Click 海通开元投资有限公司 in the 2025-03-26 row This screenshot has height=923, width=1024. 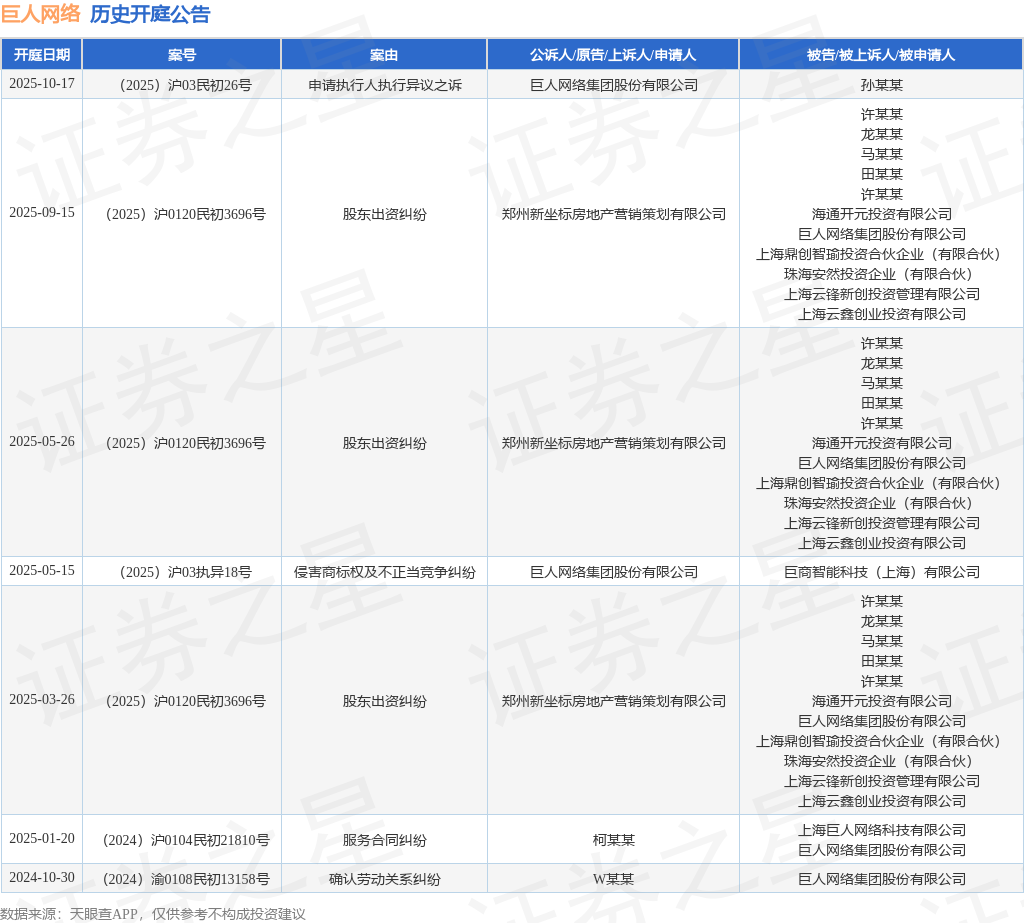click(882, 701)
